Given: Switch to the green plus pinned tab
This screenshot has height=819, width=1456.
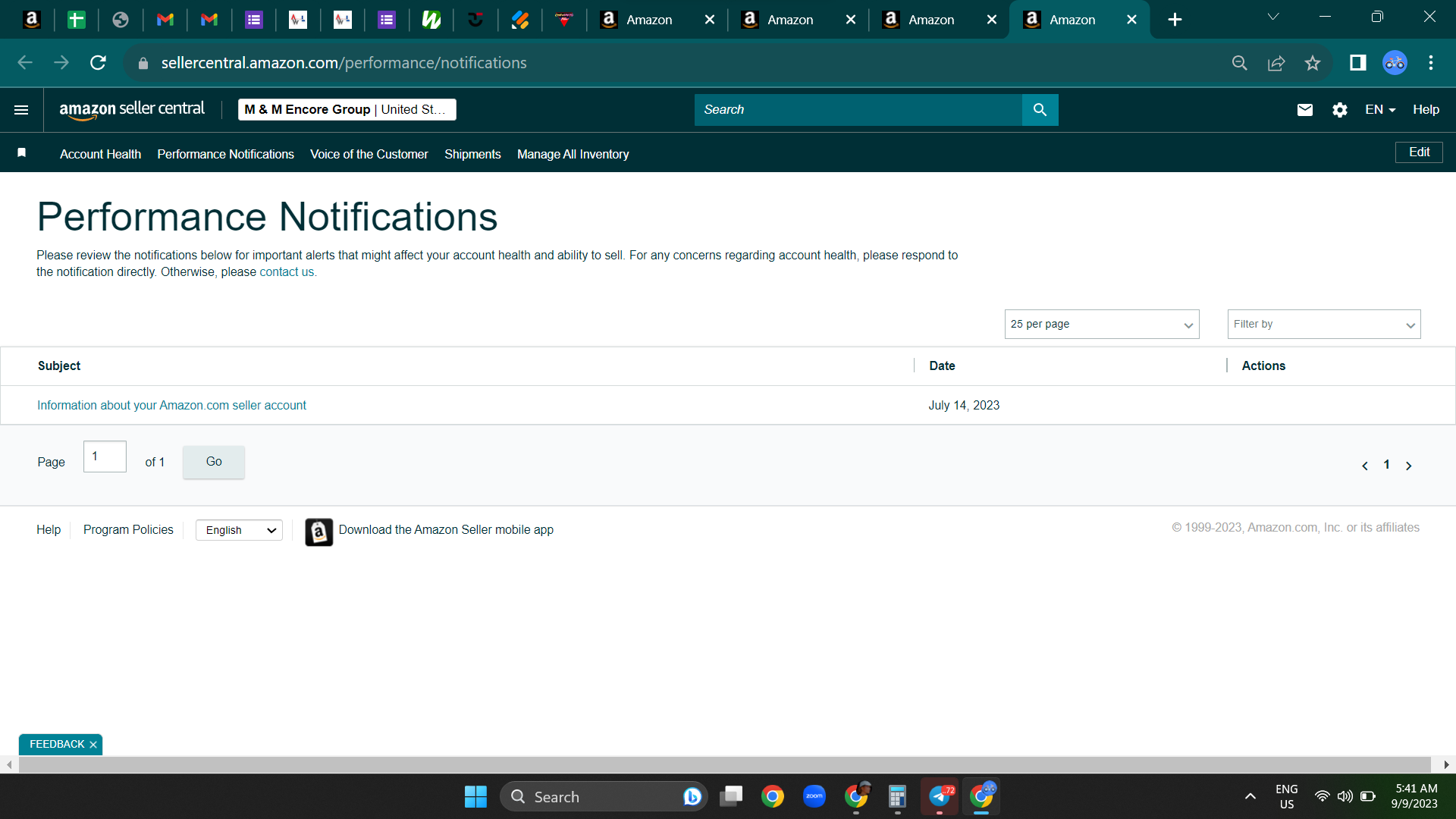Looking at the screenshot, I should [x=76, y=20].
